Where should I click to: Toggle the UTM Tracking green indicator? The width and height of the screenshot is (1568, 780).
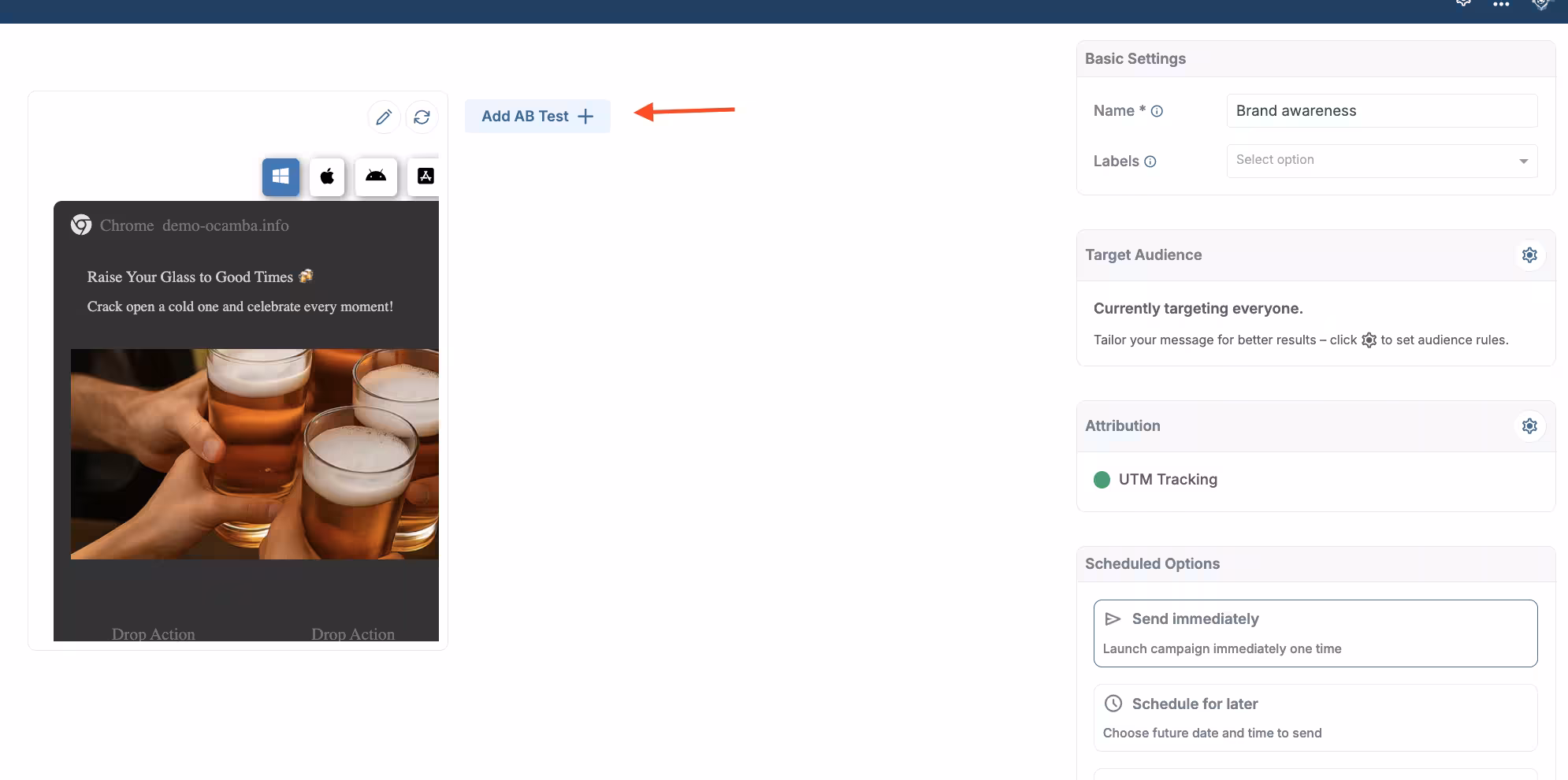[1102, 480]
